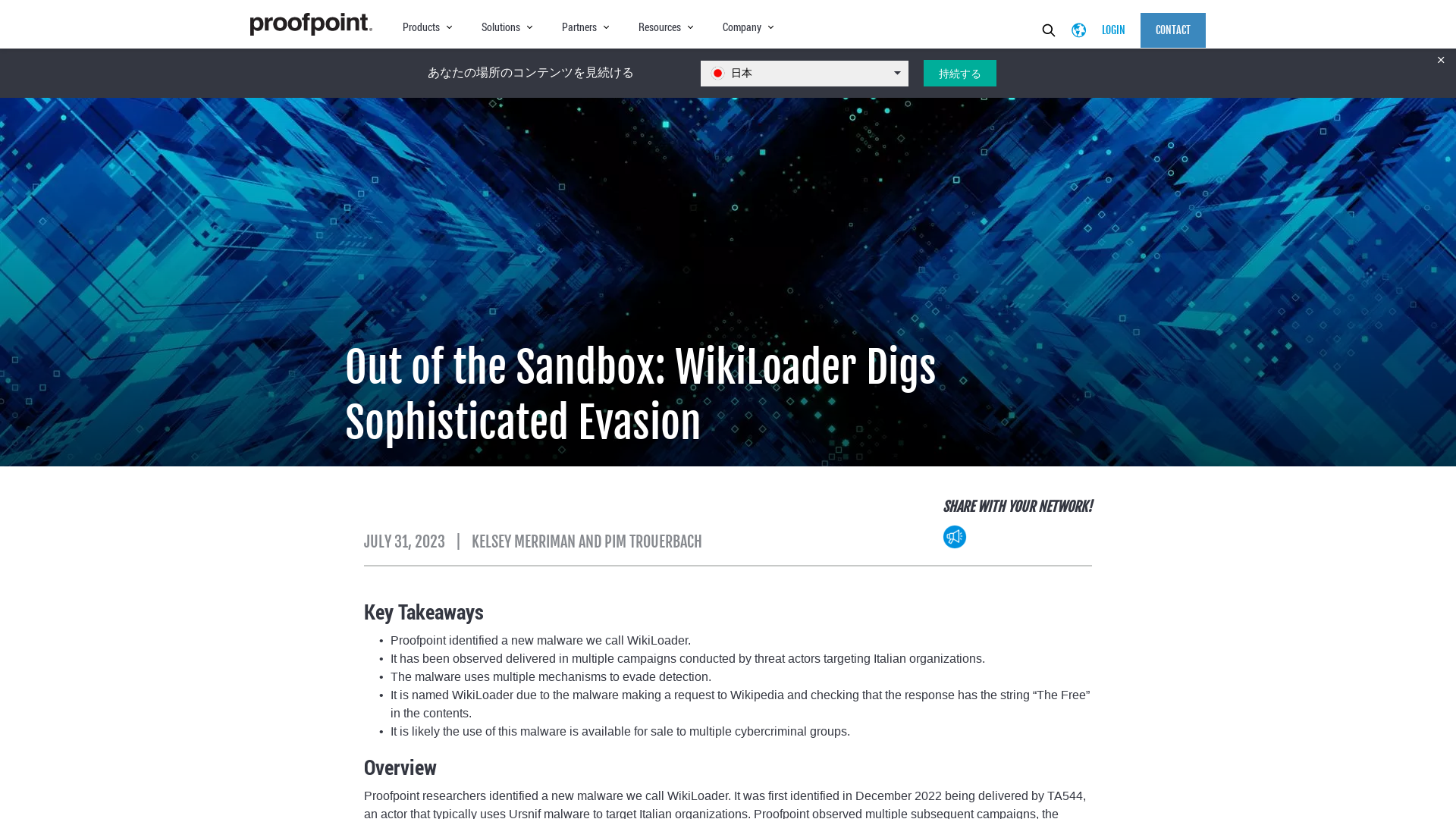Image resolution: width=1456 pixels, height=819 pixels.
Task: Click the search magnifier icon
Action: tap(1048, 30)
